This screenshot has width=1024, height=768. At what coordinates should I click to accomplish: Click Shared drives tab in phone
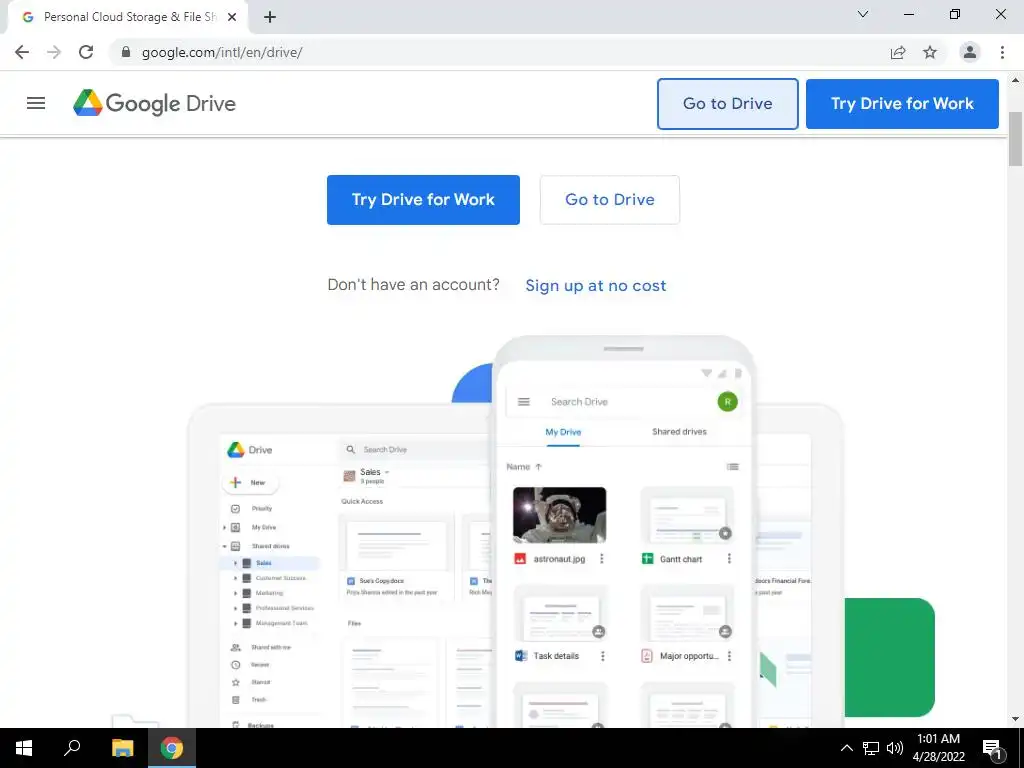(x=679, y=432)
